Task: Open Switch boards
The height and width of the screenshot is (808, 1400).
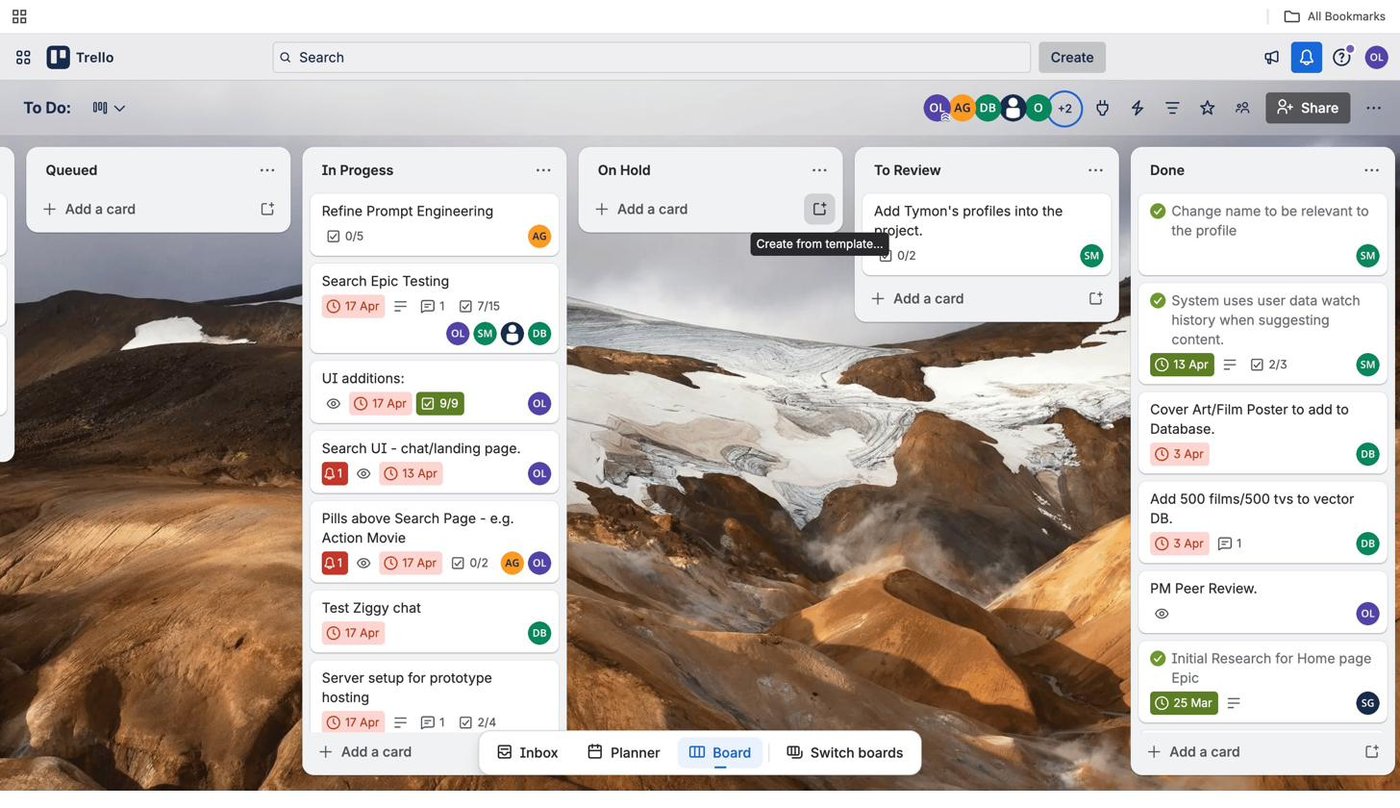Action: click(x=845, y=752)
